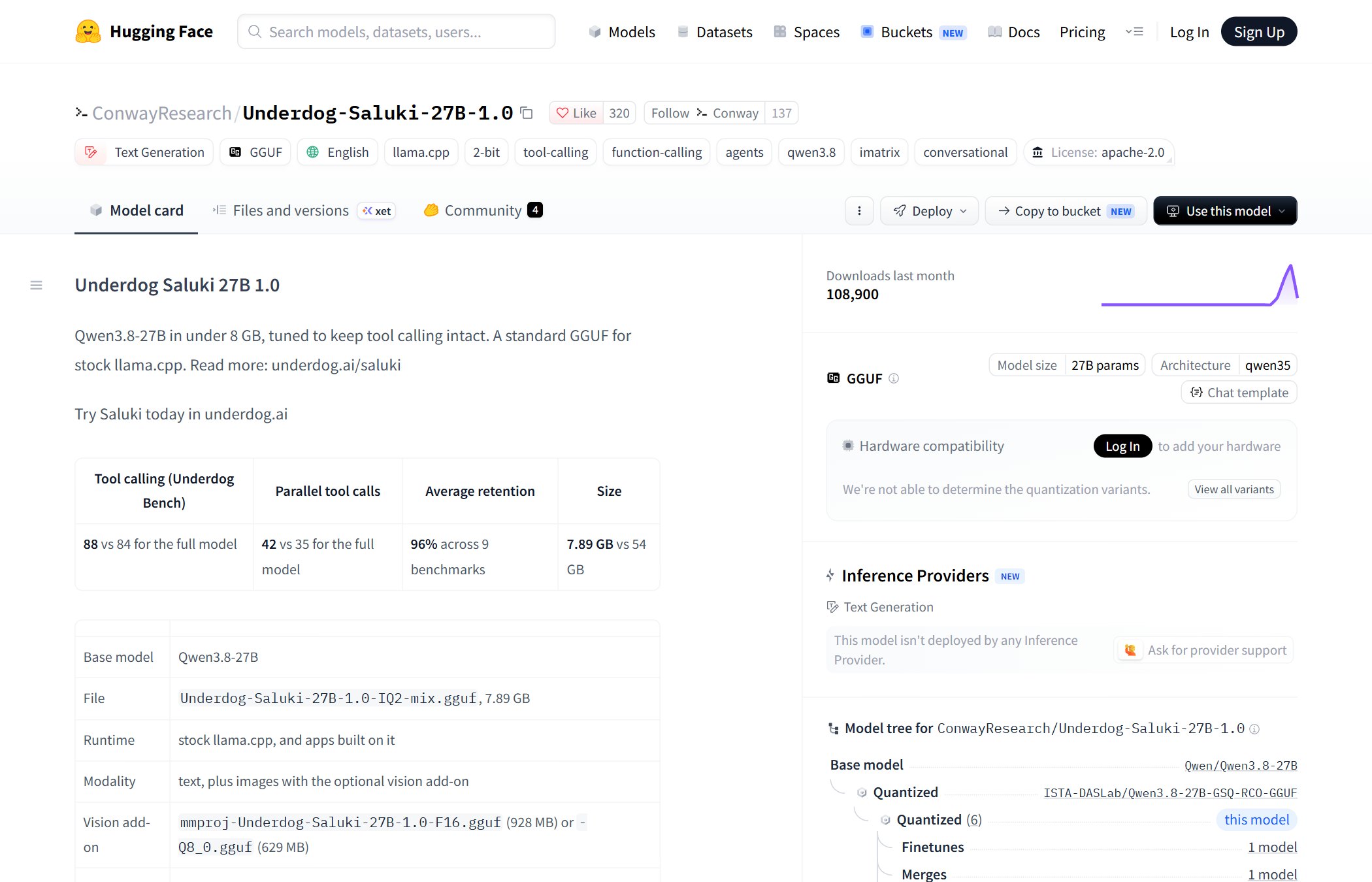The height and width of the screenshot is (882, 1372).
Task: Click the Like heart button
Action: (576, 113)
